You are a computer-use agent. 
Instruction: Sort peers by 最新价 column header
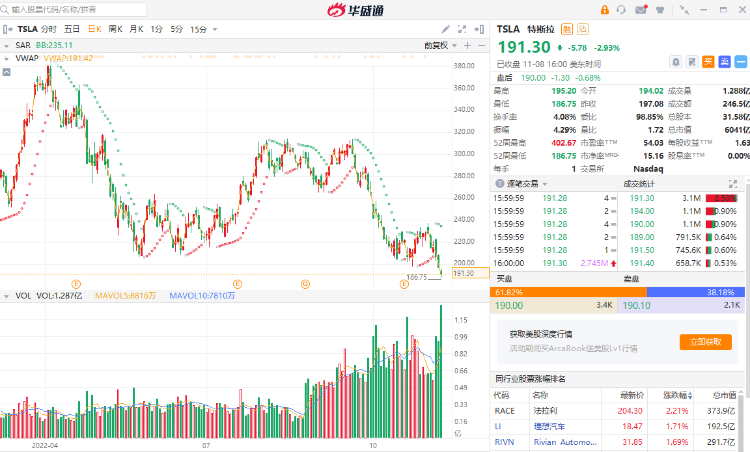tap(632, 395)
